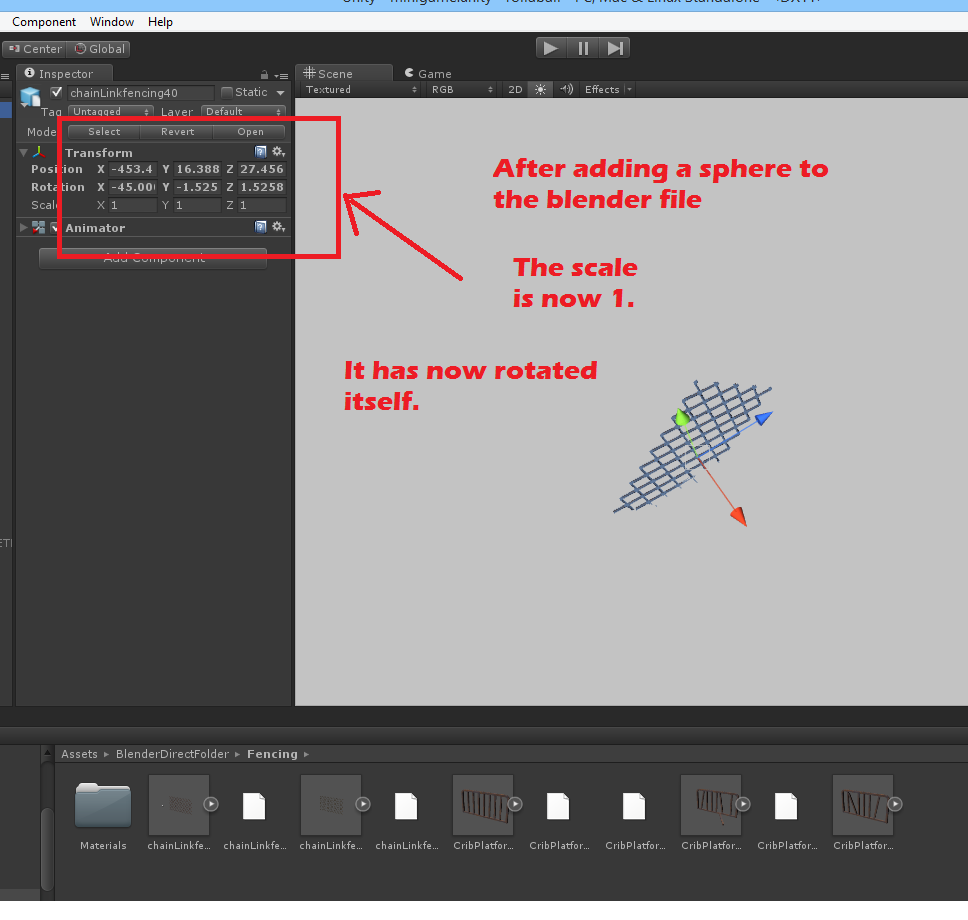Open the Layer dropdown showing Default
This screenshot has width=968, height=920.
243,111
